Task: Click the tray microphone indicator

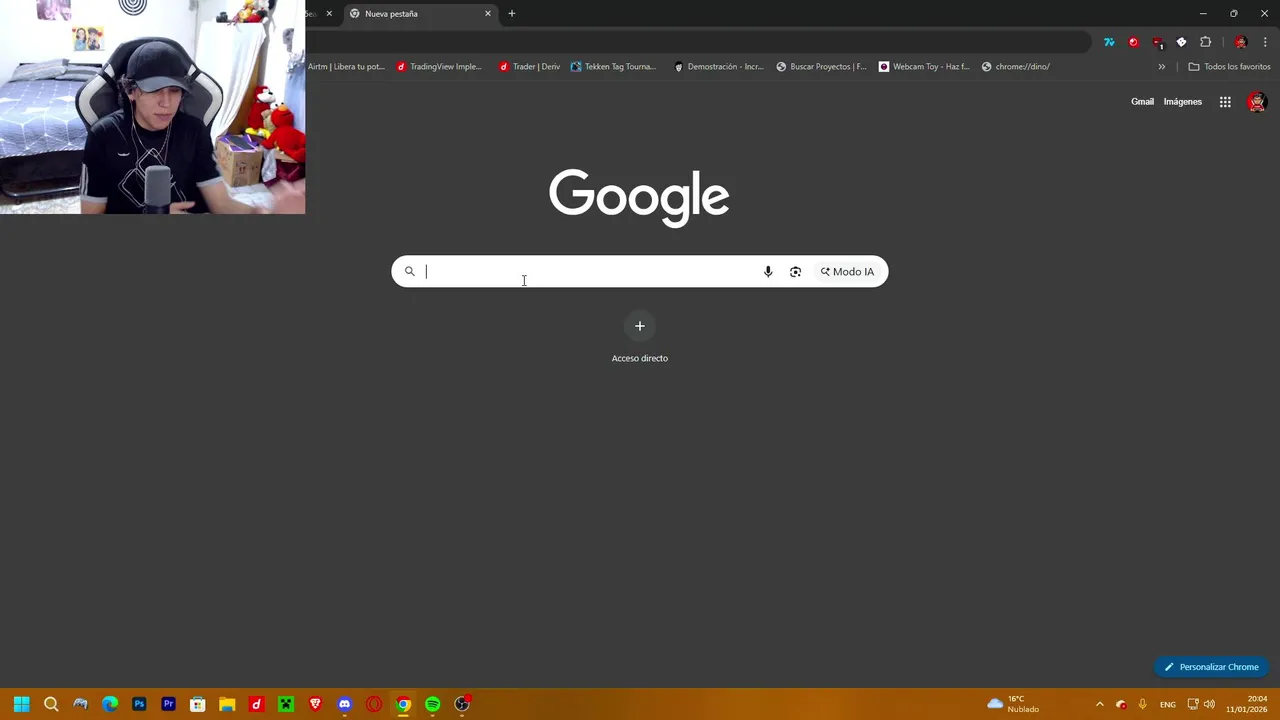Action: tap(1142, 704)
